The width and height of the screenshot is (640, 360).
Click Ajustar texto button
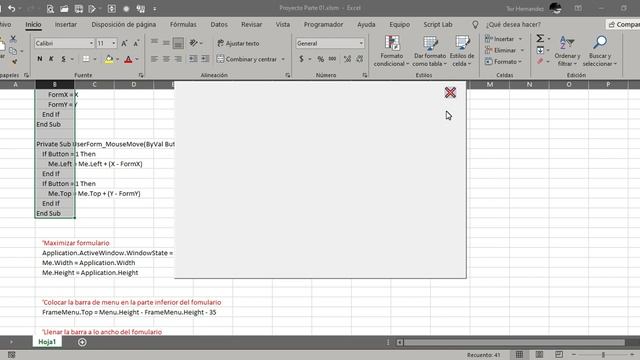click(238, 43)
